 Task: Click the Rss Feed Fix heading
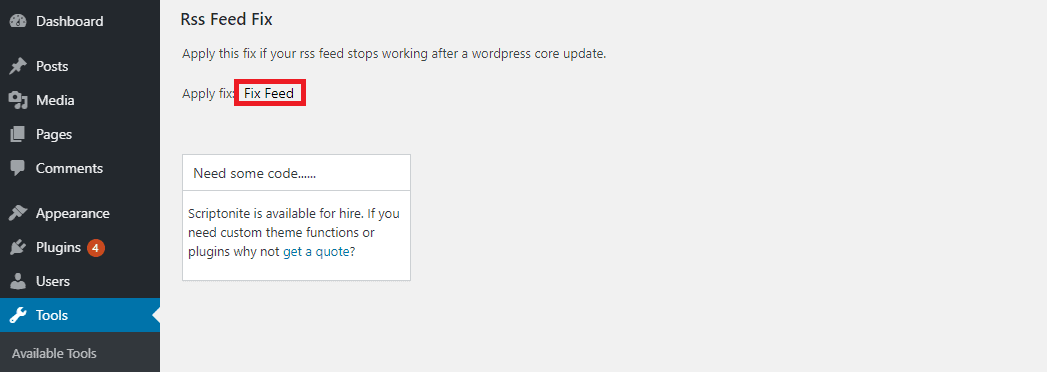tap(226, 19)
